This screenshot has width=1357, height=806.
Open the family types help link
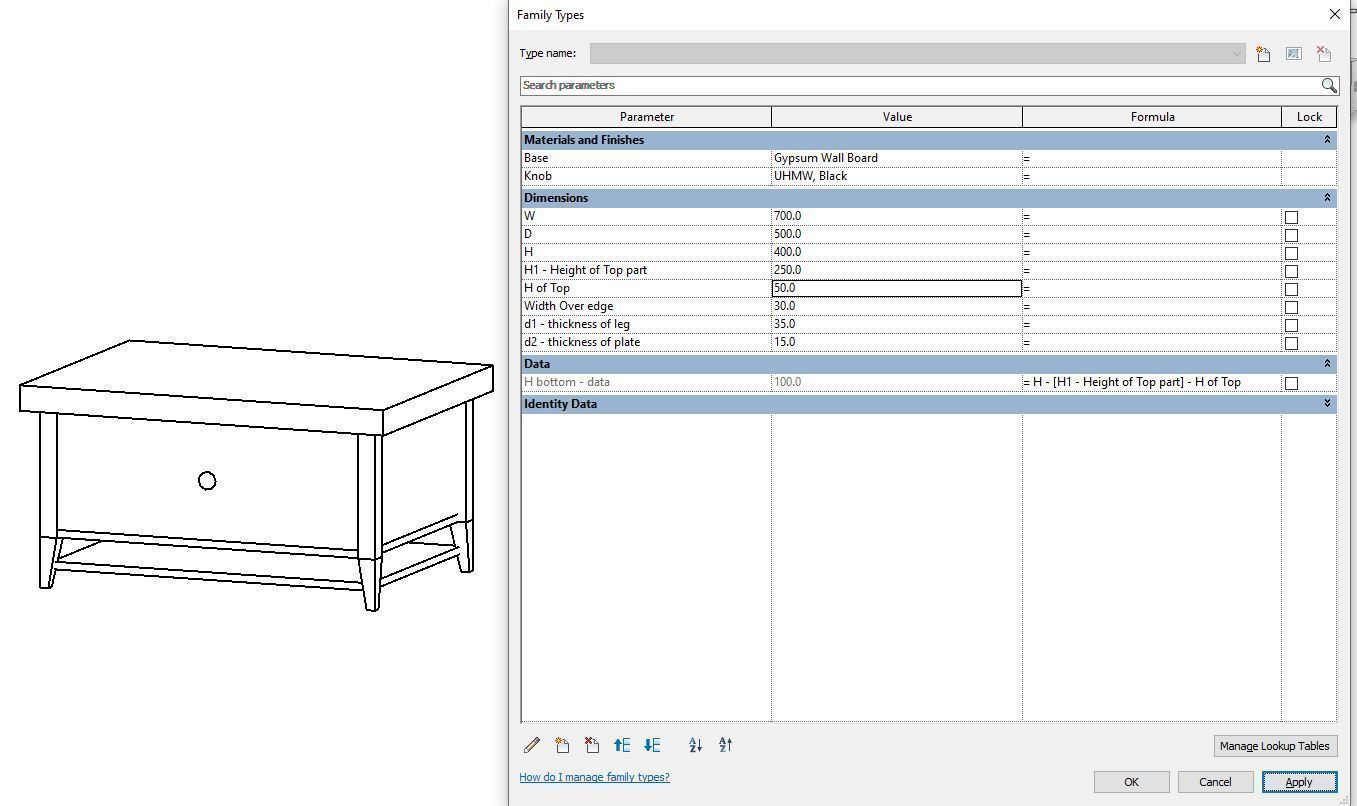[x=594, y=777]
